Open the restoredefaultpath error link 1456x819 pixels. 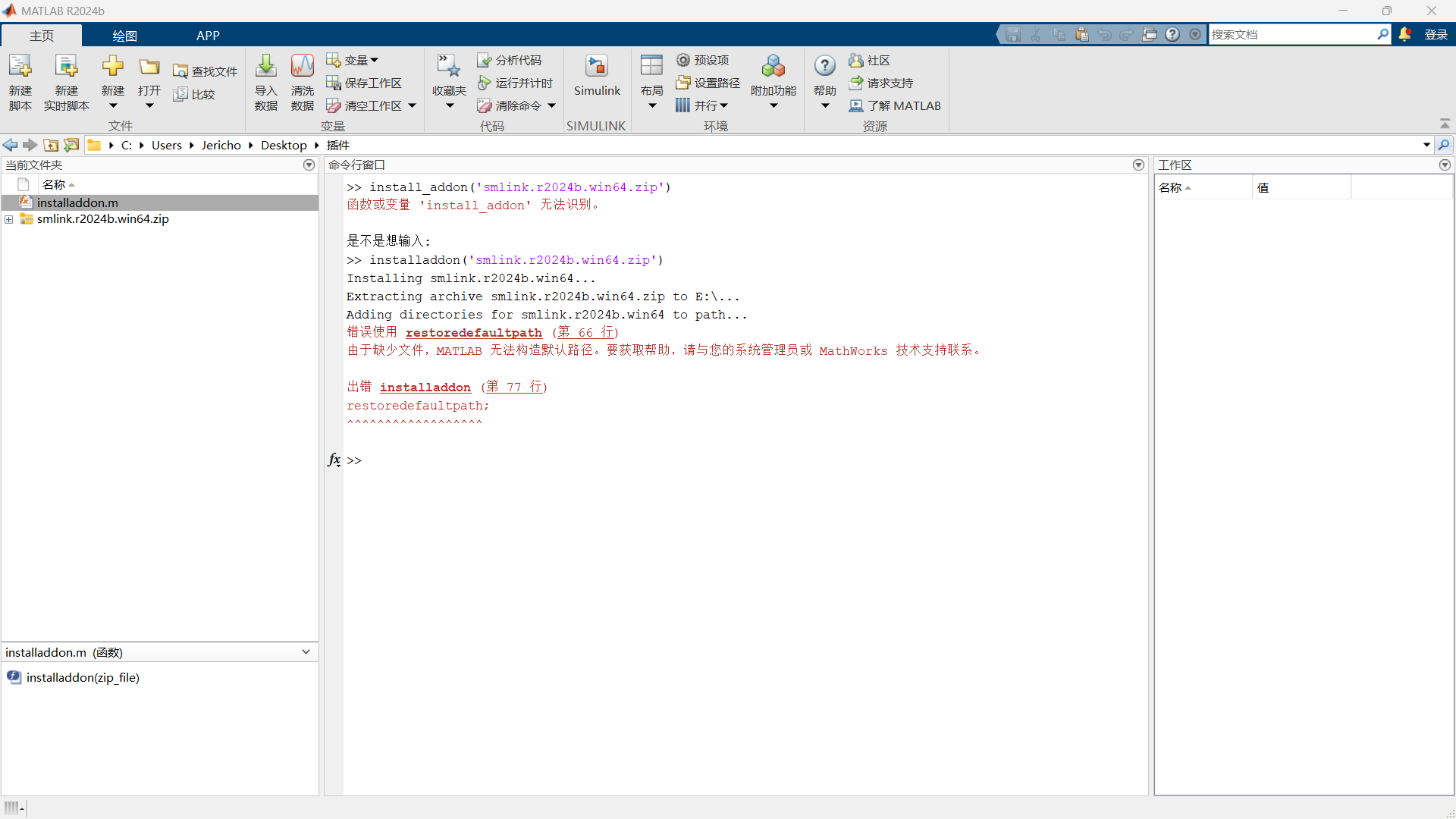(x=473, y=333)
